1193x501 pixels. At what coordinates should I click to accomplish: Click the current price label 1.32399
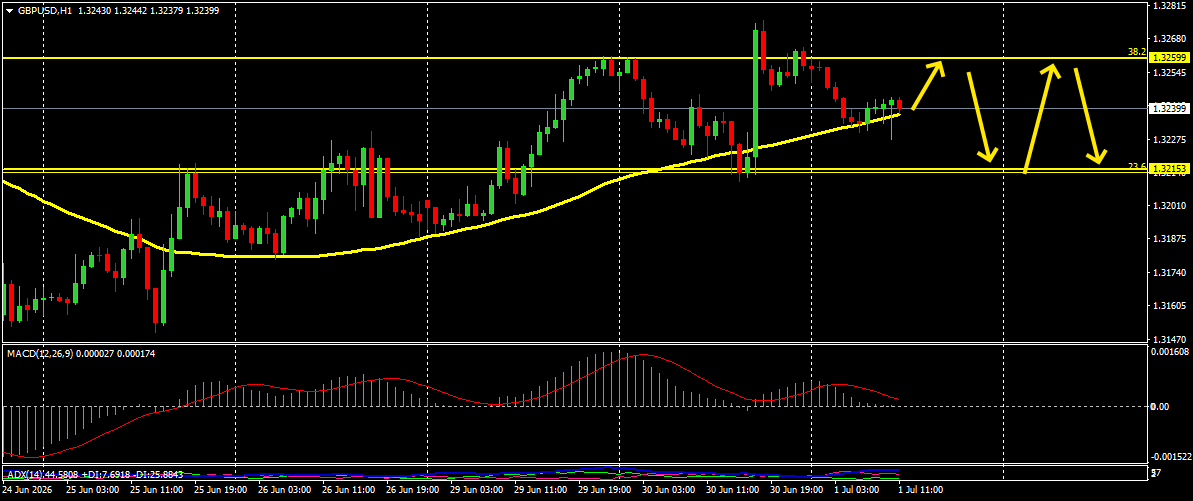(1169, 108)
